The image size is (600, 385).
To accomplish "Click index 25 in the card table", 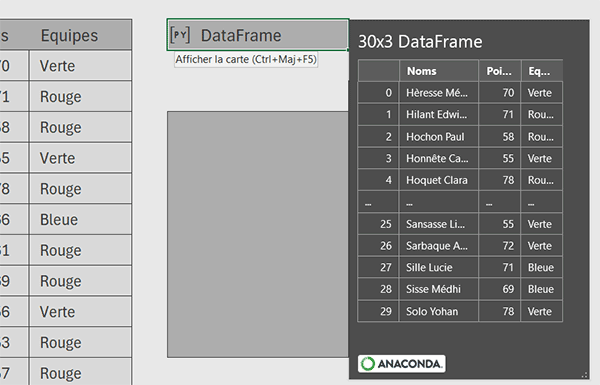I will coord(378,224).
